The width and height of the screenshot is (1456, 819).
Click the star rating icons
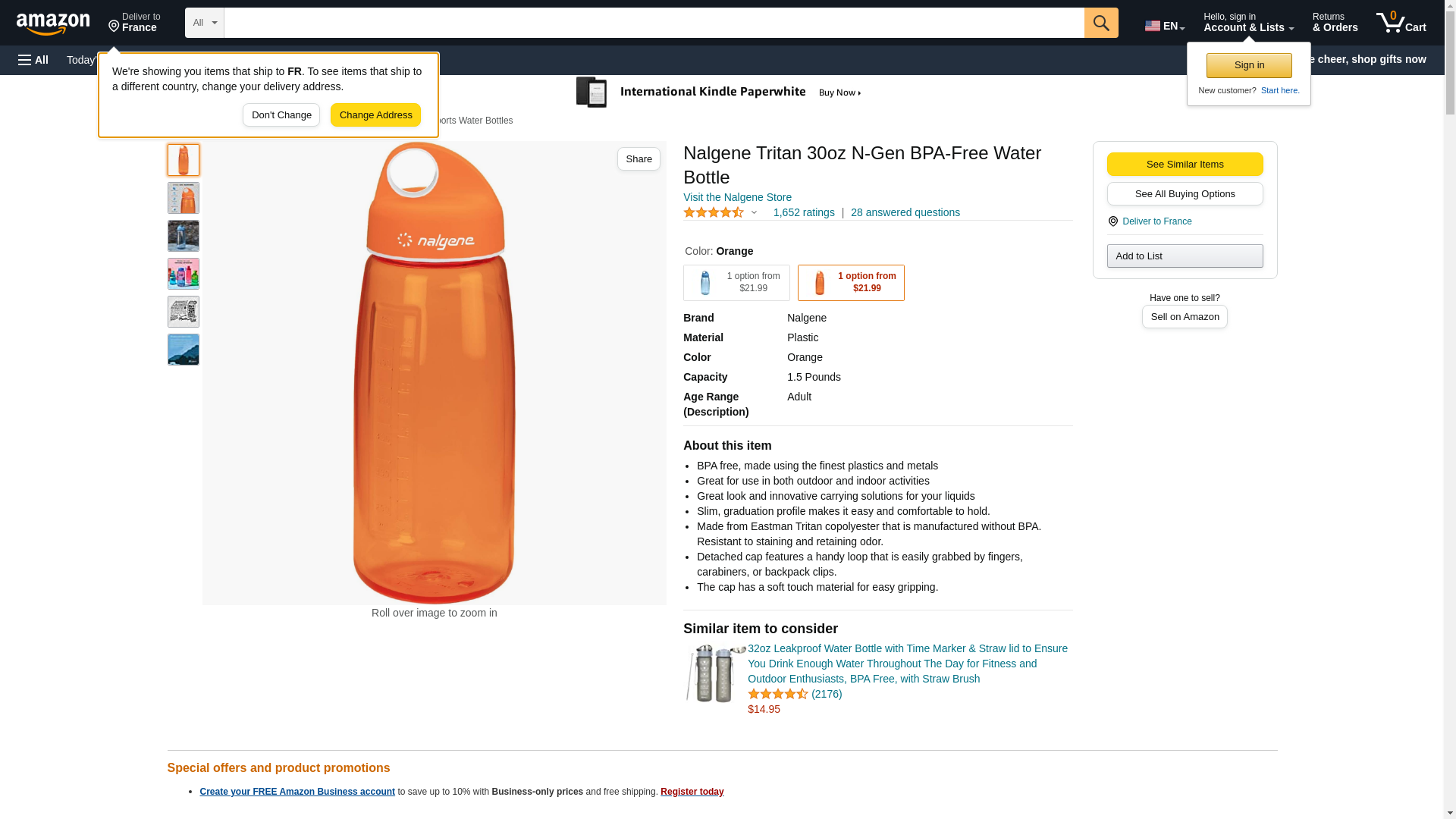coord(714,213)
